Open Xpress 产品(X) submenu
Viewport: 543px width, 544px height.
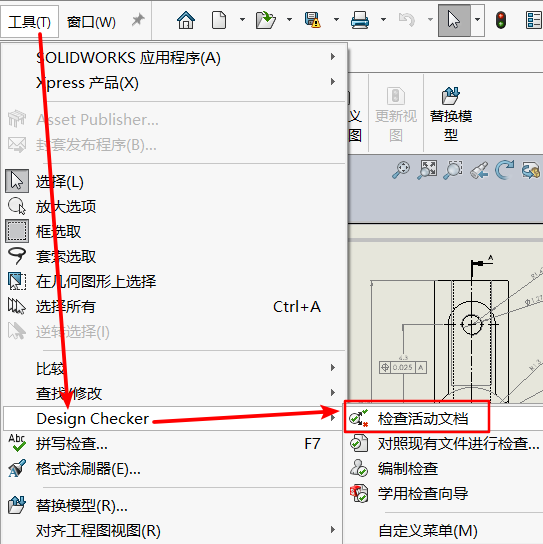[174, 83]
